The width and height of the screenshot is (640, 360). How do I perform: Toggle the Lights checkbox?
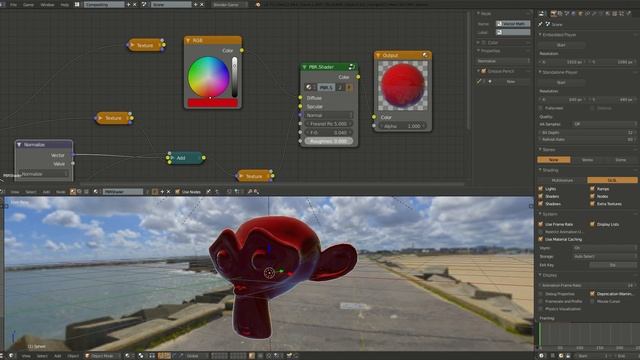coord(541,189)
